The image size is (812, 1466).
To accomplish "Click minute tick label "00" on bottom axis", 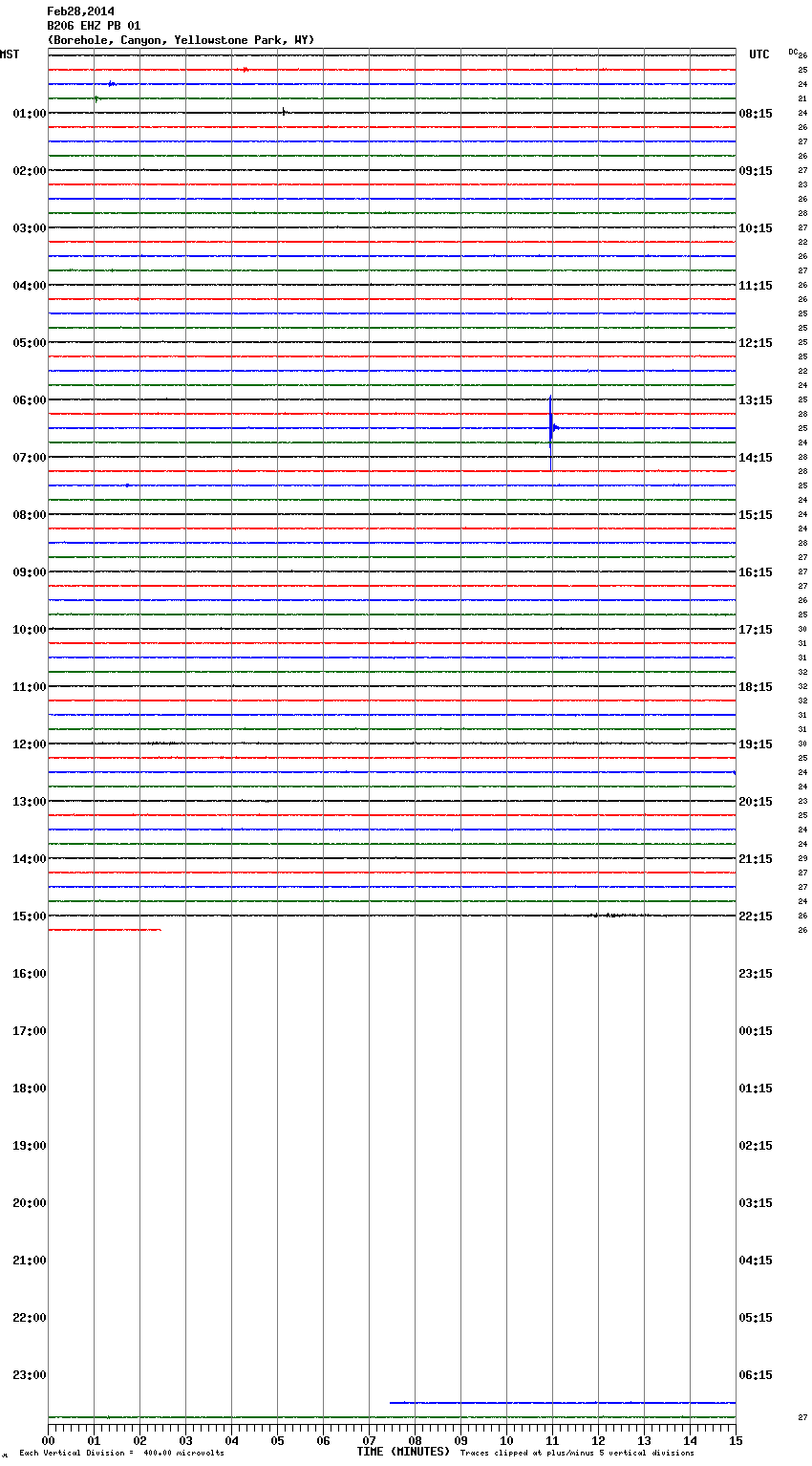I will pos(48,1440).
